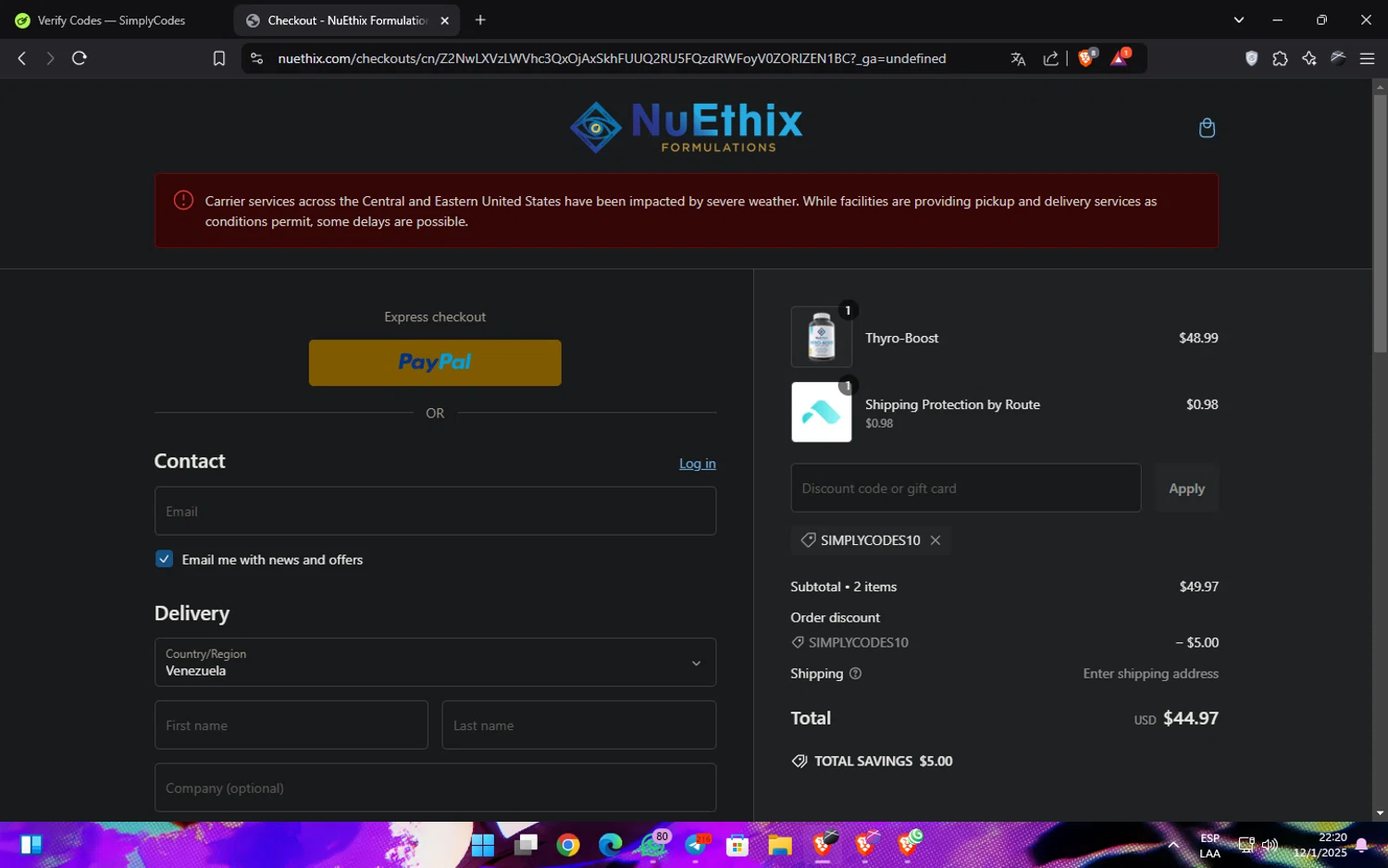The image size is (1388, 868).
Task: Click the Express checkout heading
Action: [435, 316]
